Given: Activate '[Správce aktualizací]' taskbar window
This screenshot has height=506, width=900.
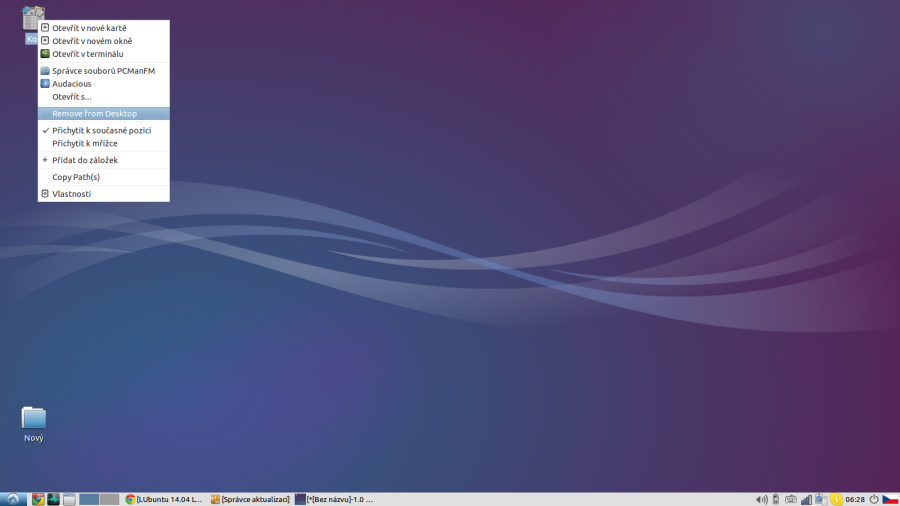Looking at the screenshot, I should click(x=250, y=499).
